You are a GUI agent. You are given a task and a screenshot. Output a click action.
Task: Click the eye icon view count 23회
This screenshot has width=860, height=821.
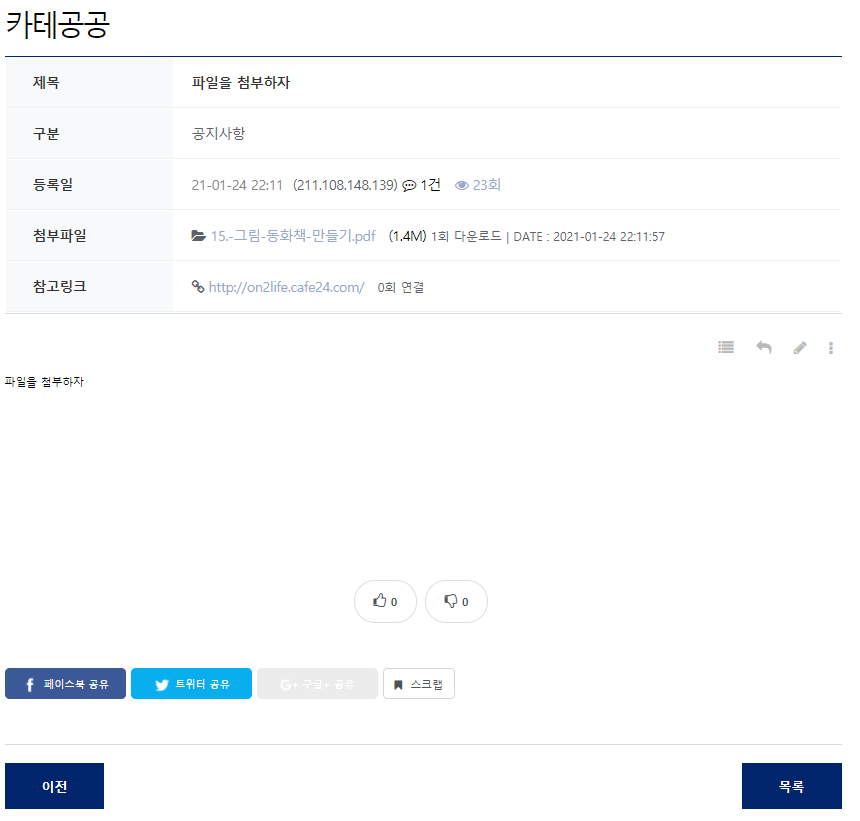pos(462,185)
